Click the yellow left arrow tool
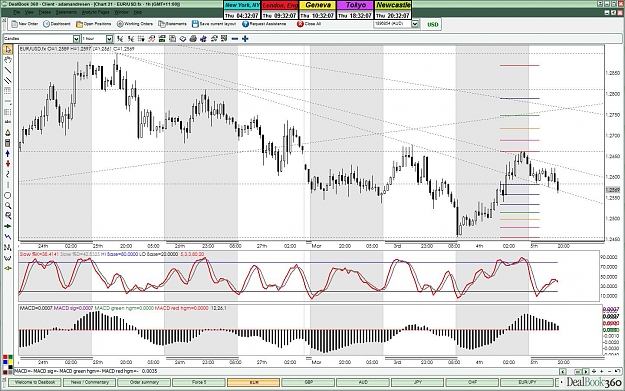625x391 pixels. tap(8, 268)
